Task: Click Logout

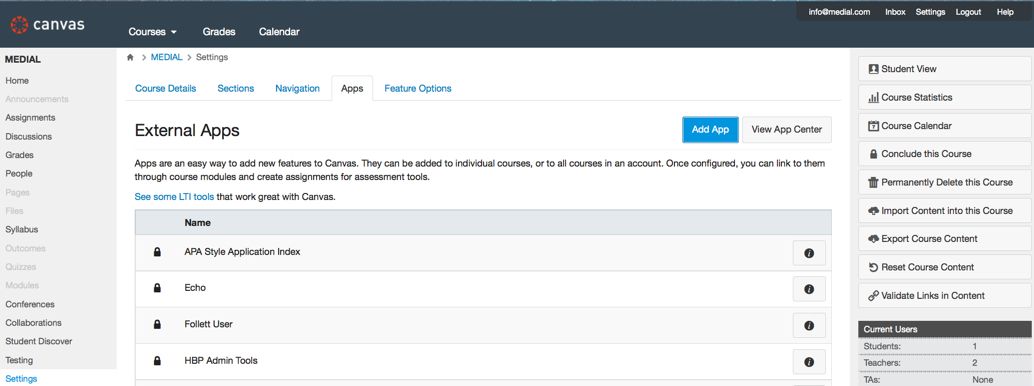Action: [968, 12]
